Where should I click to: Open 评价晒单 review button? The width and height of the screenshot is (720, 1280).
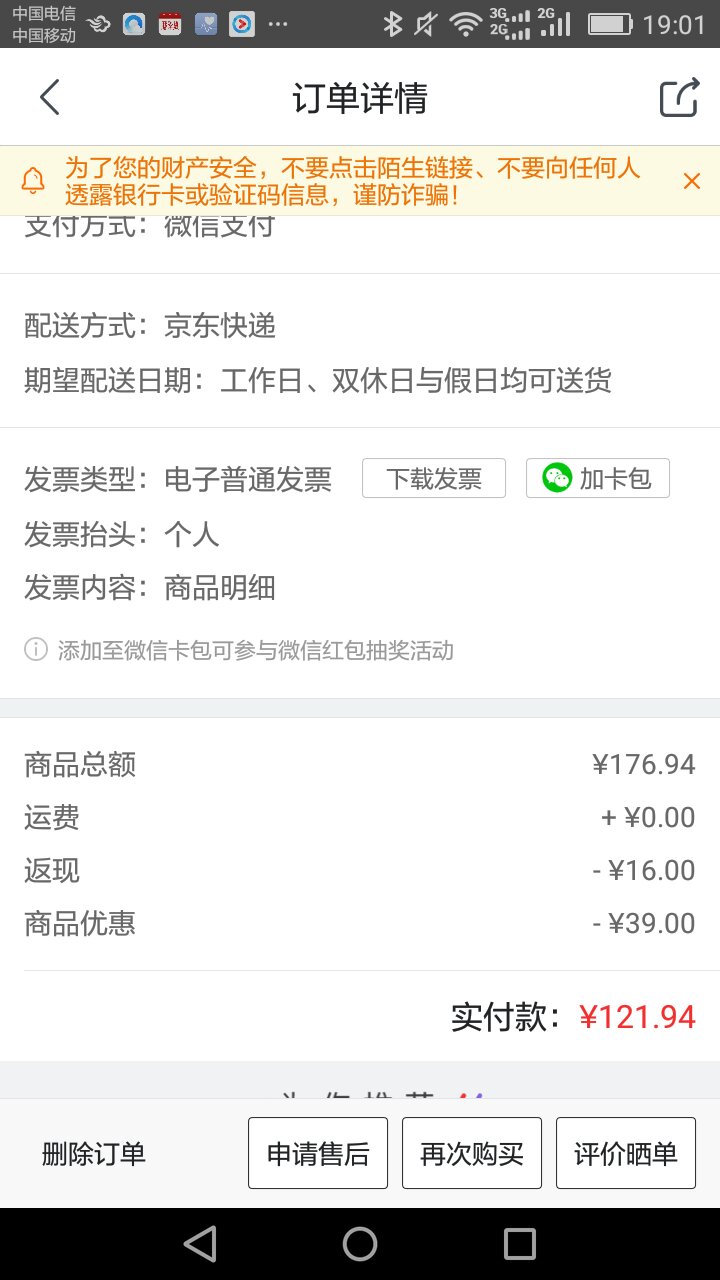click(x=626, y=1153)
